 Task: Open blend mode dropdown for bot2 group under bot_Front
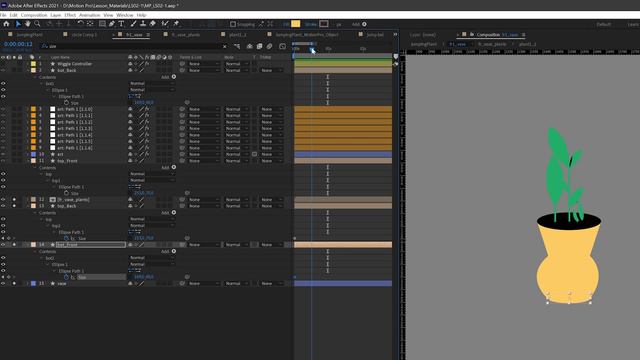coord(151,258)
